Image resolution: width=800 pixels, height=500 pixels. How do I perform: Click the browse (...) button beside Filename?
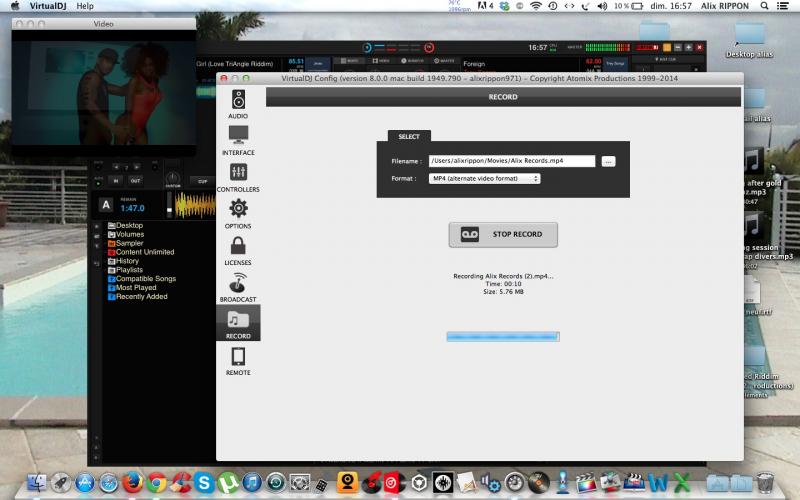(x=608, y=161)
